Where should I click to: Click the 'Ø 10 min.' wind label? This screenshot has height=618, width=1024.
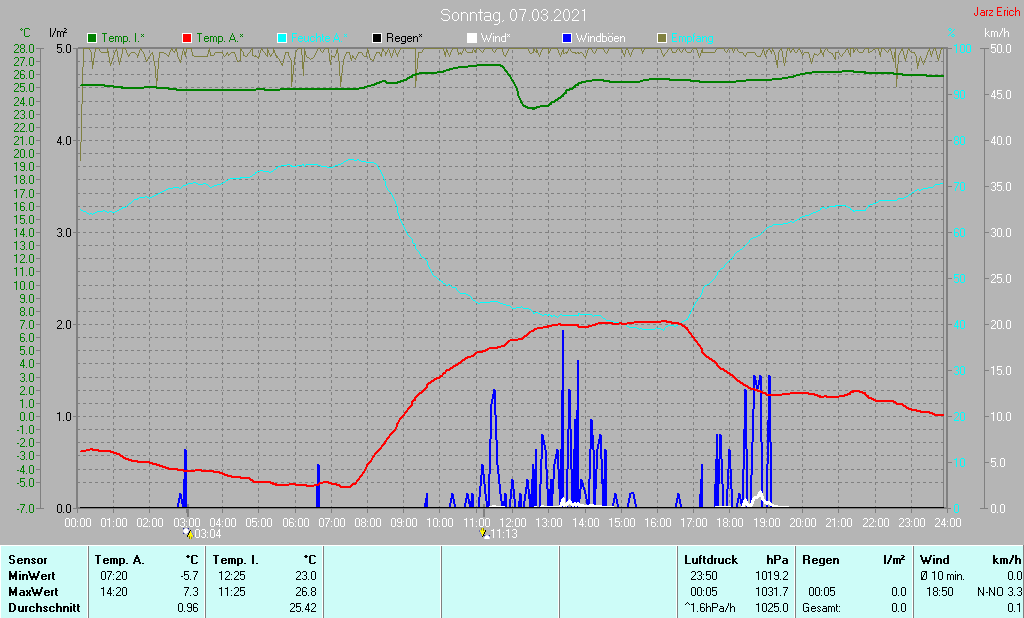[942, 576]
